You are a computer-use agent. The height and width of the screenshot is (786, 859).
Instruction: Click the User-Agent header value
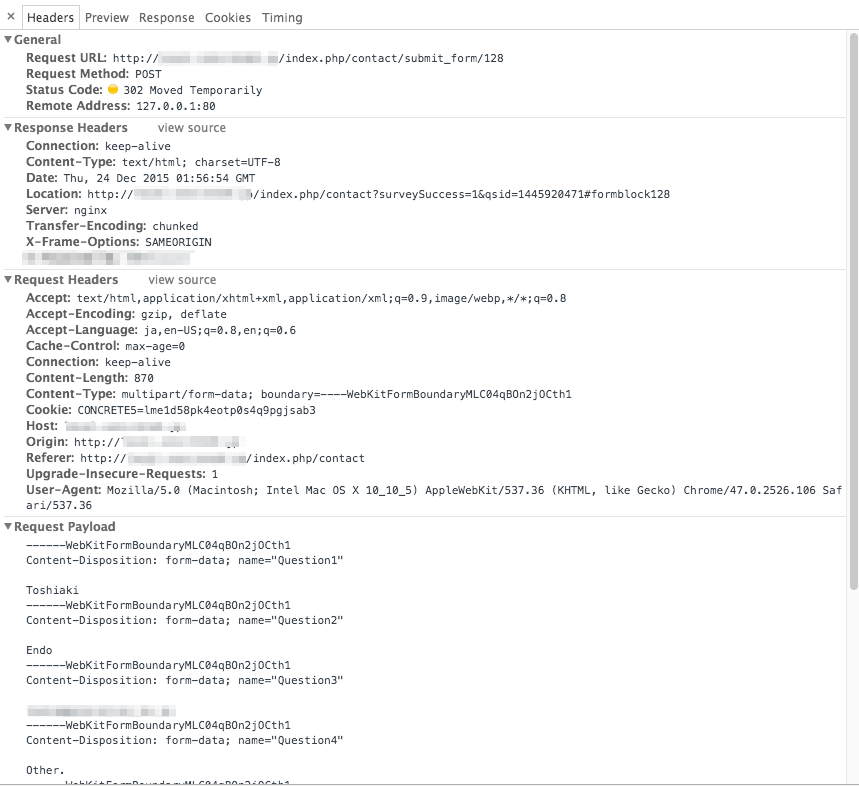(434, 497)
